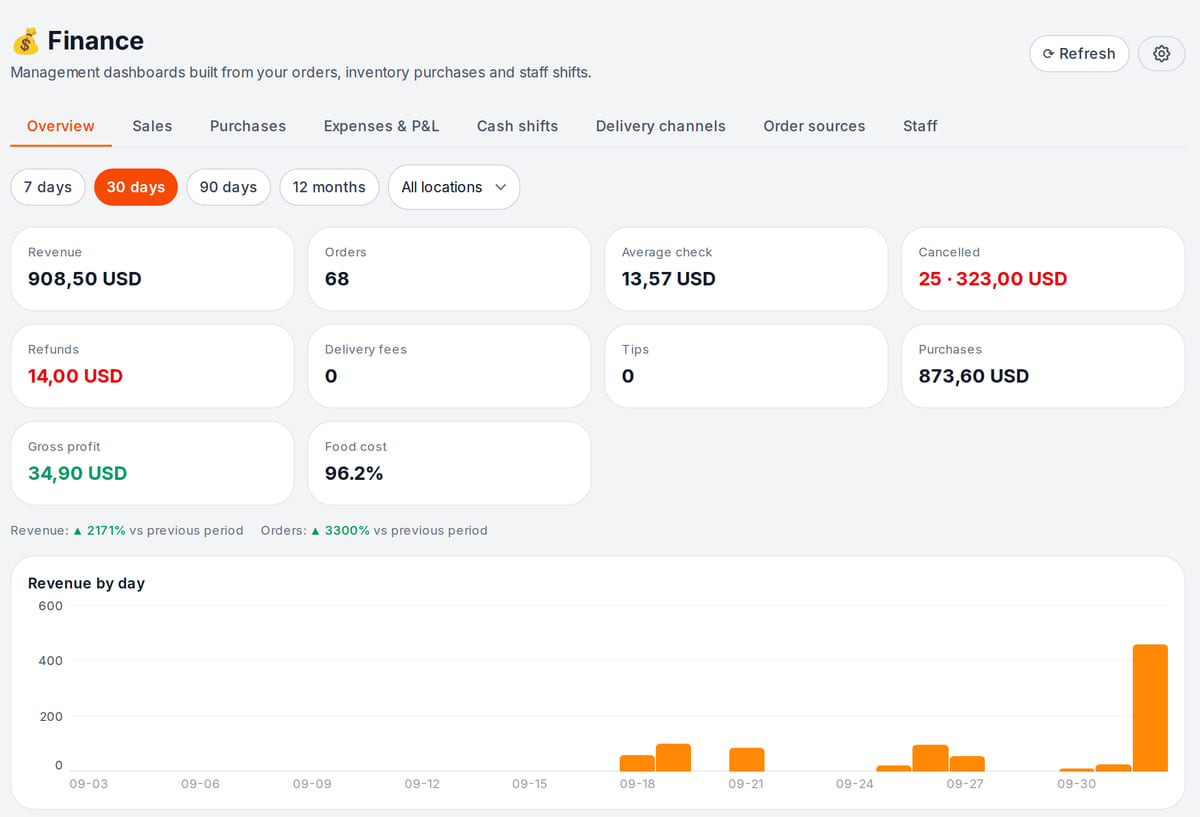This screenshot has height=817, width=1200.
Task: Click the Gross profit 34,90 USD value
Action: 77,473
